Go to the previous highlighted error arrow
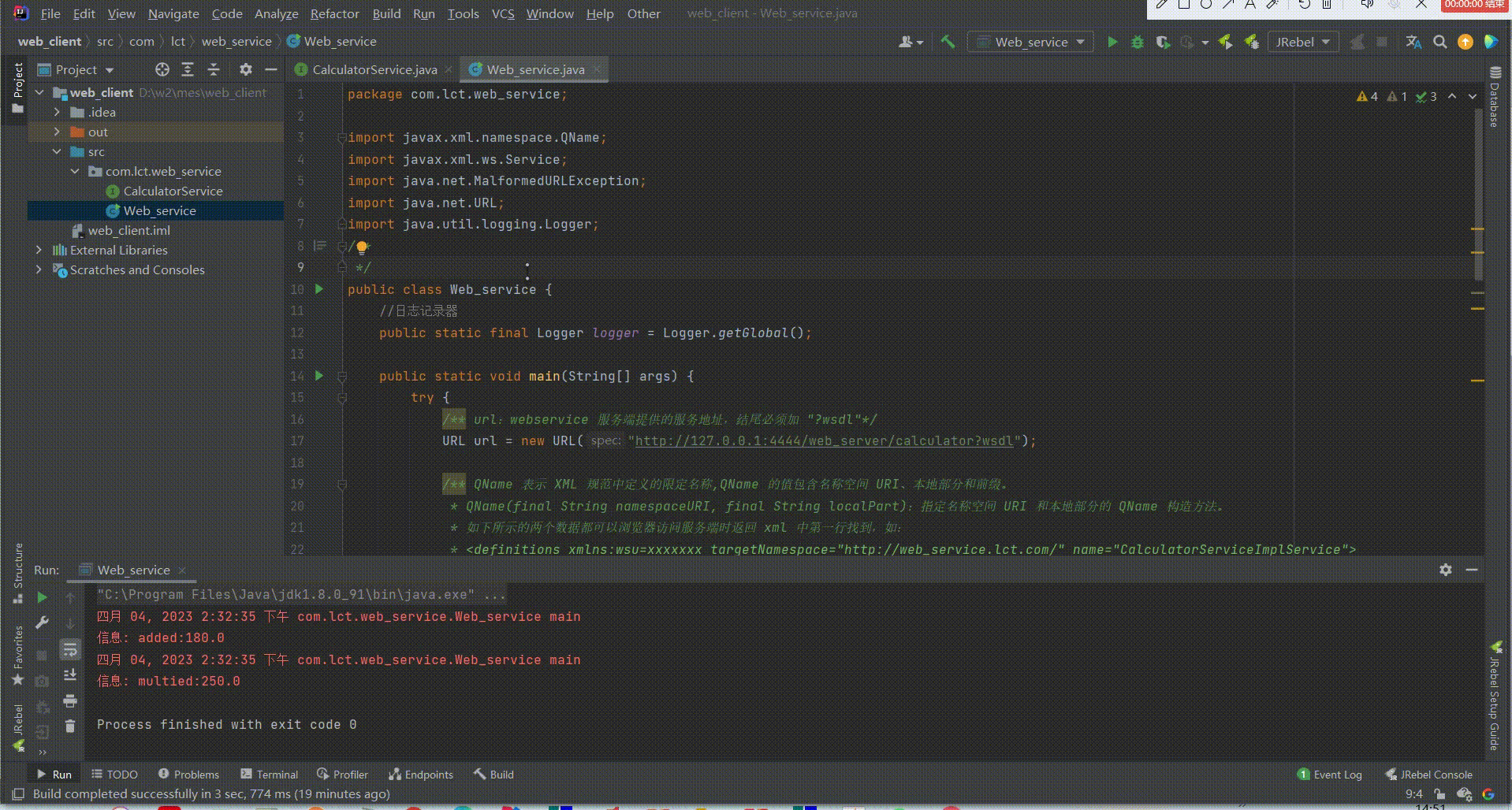Viewport: 1512px width, 810px height. [x=1452, y=96]
